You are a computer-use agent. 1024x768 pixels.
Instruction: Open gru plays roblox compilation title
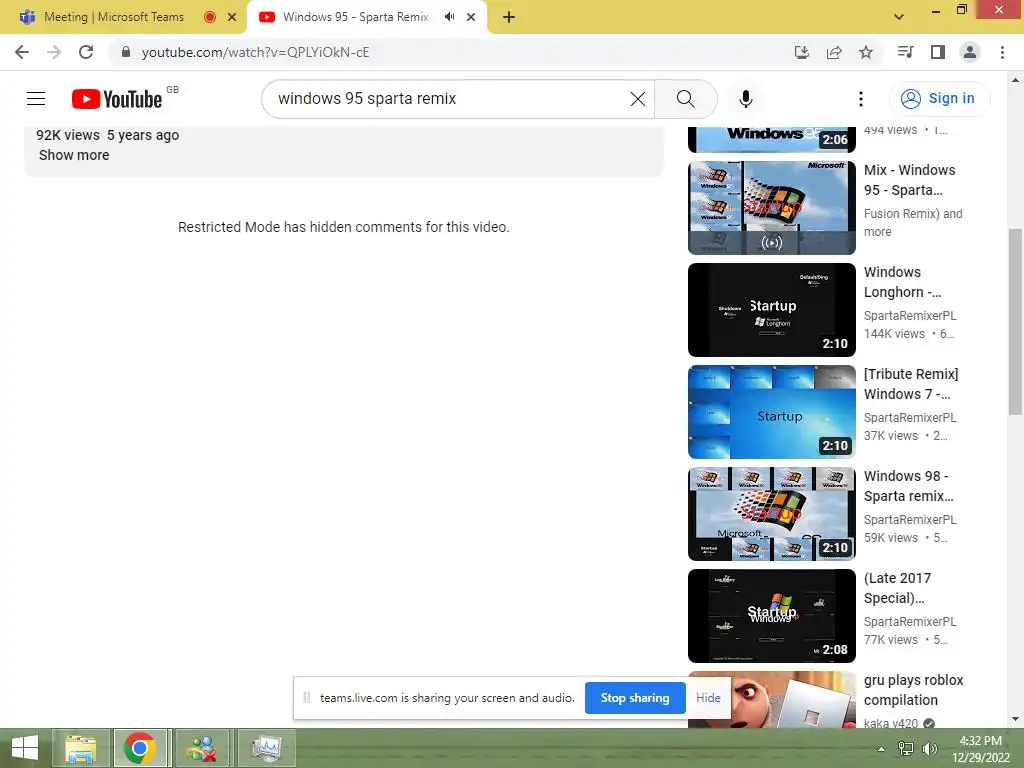click(x=913, y=690)
